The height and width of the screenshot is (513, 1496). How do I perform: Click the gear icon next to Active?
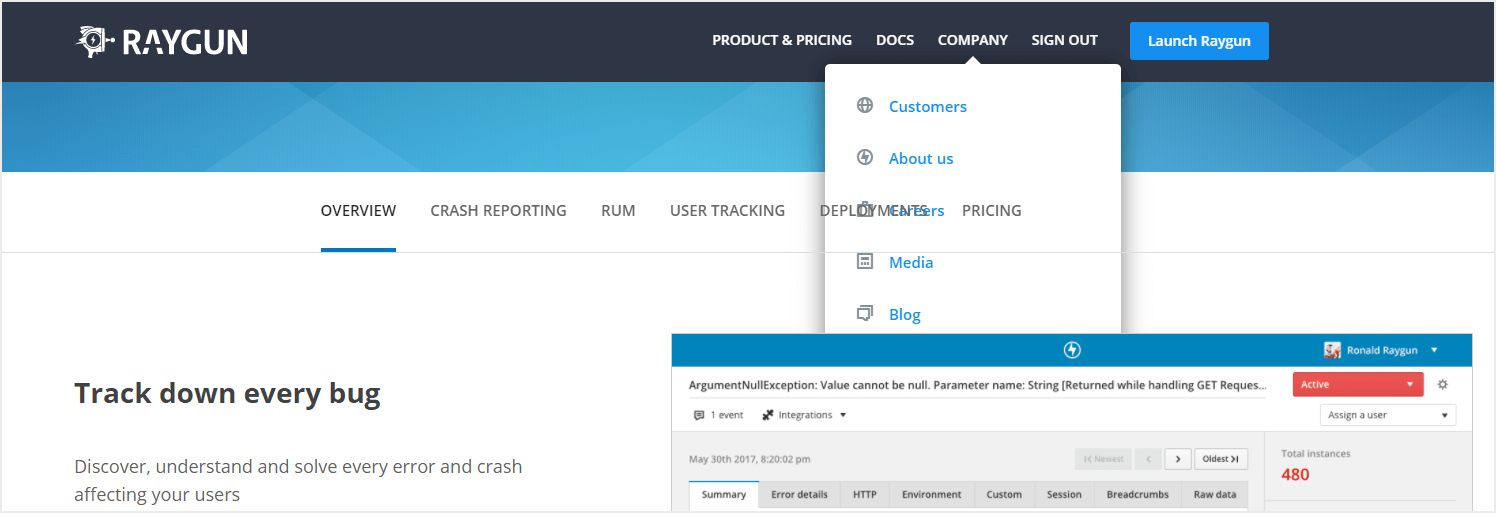[x=1442, y=384]
